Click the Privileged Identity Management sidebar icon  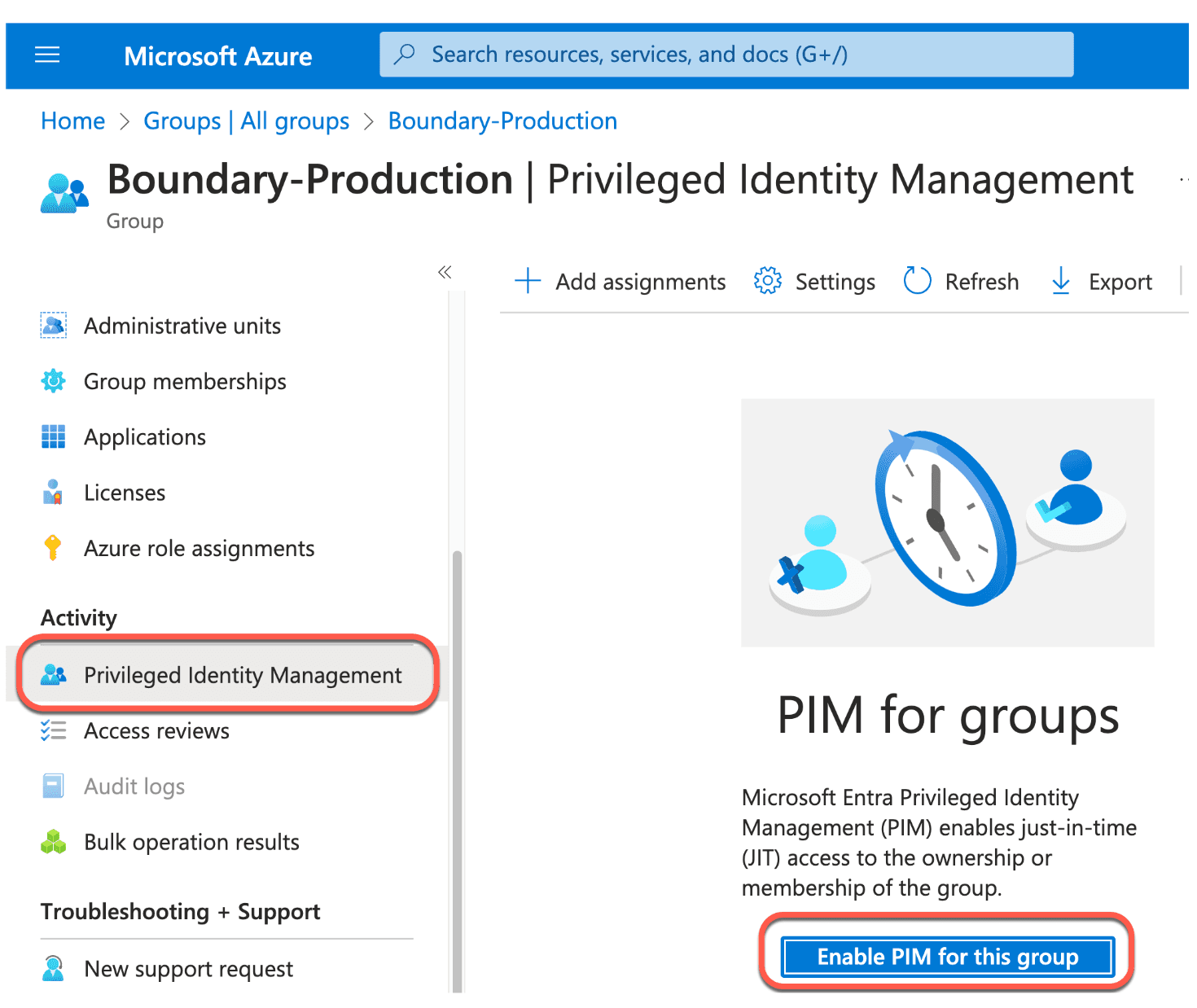(x=54, y=675)
